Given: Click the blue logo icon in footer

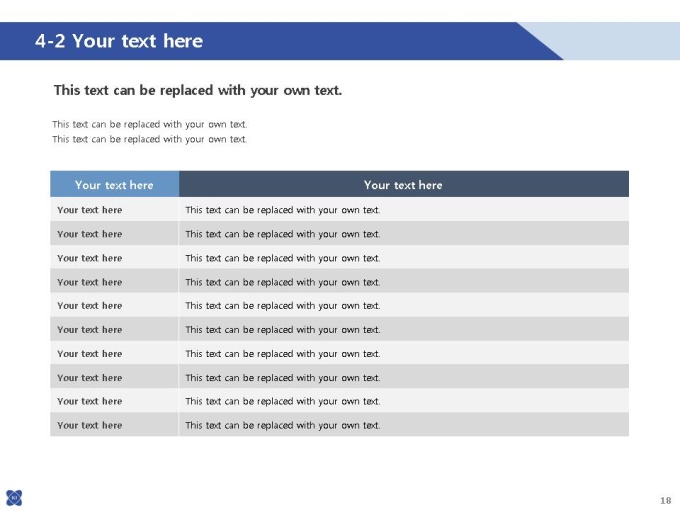Looking at the screenshot, I should 14,497.
